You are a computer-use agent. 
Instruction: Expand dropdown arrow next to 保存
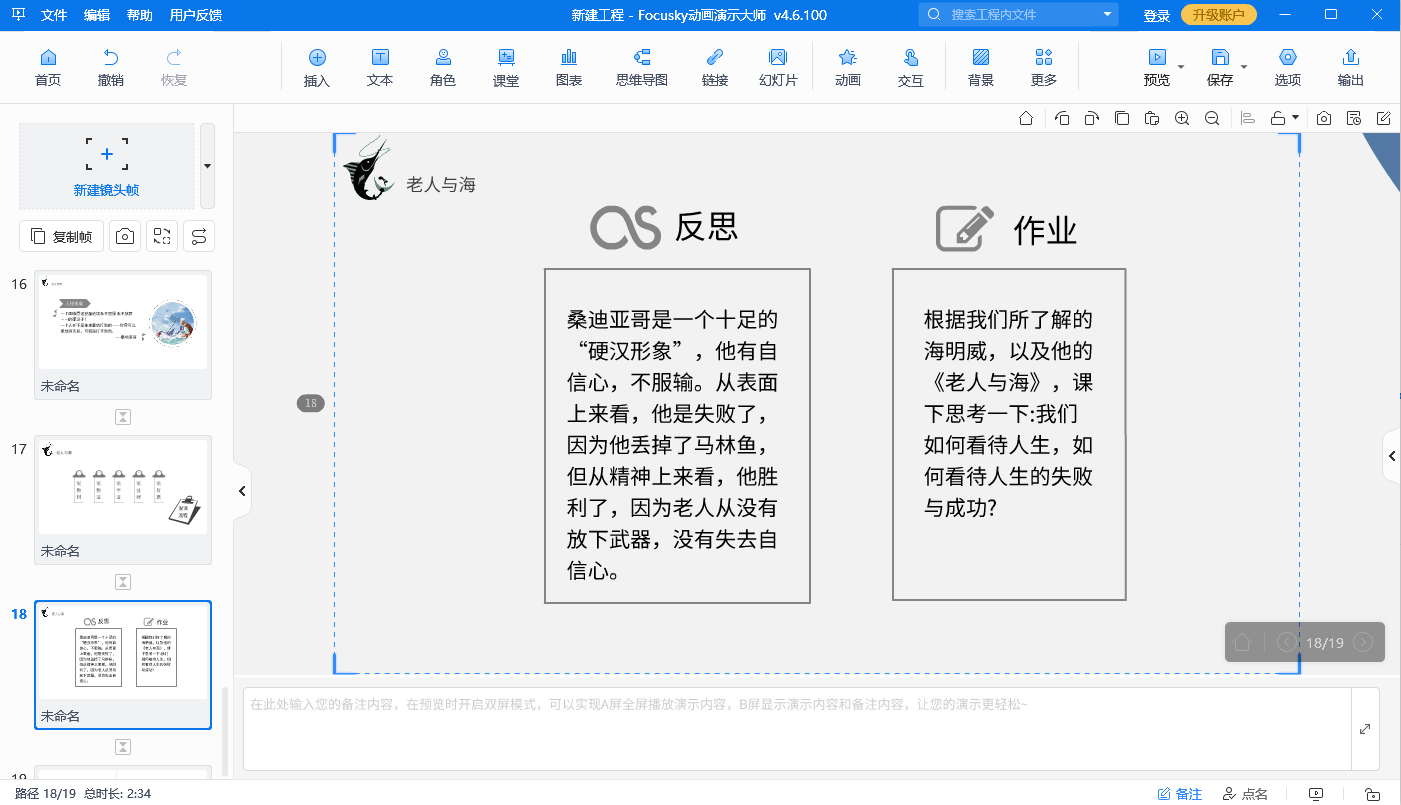tap(1244, 68)
